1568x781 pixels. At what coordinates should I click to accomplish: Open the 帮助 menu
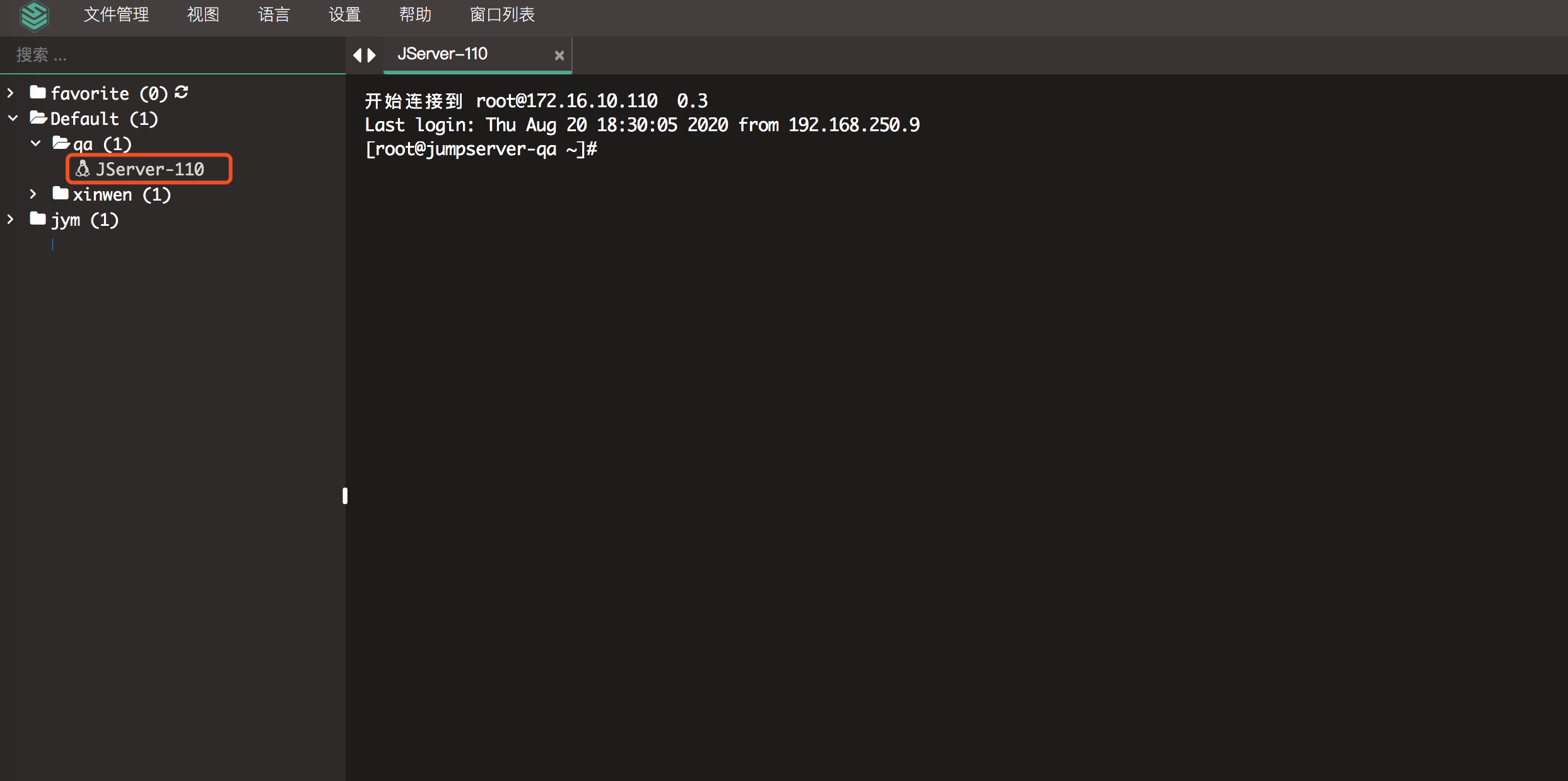[x=415, y=15]
